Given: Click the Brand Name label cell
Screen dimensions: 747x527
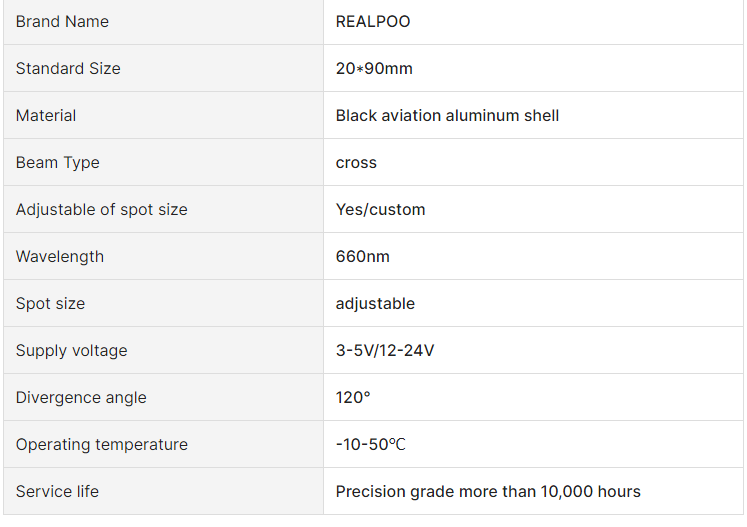Looking at the screenshot, I should (x=62, y=22).
